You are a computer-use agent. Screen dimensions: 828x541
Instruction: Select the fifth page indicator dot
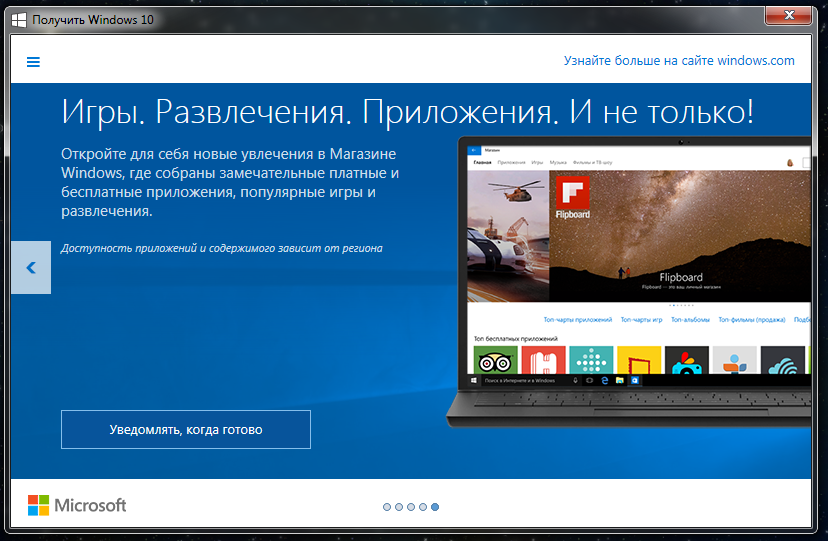point(435,507)
